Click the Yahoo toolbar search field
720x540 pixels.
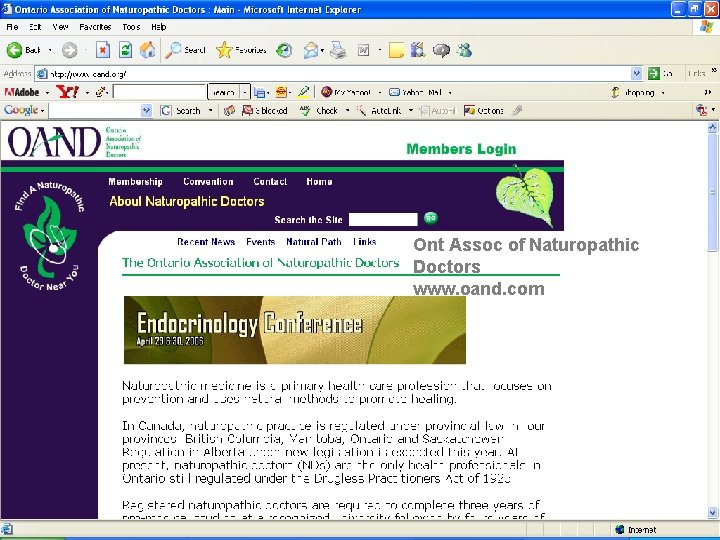[159, 92]
